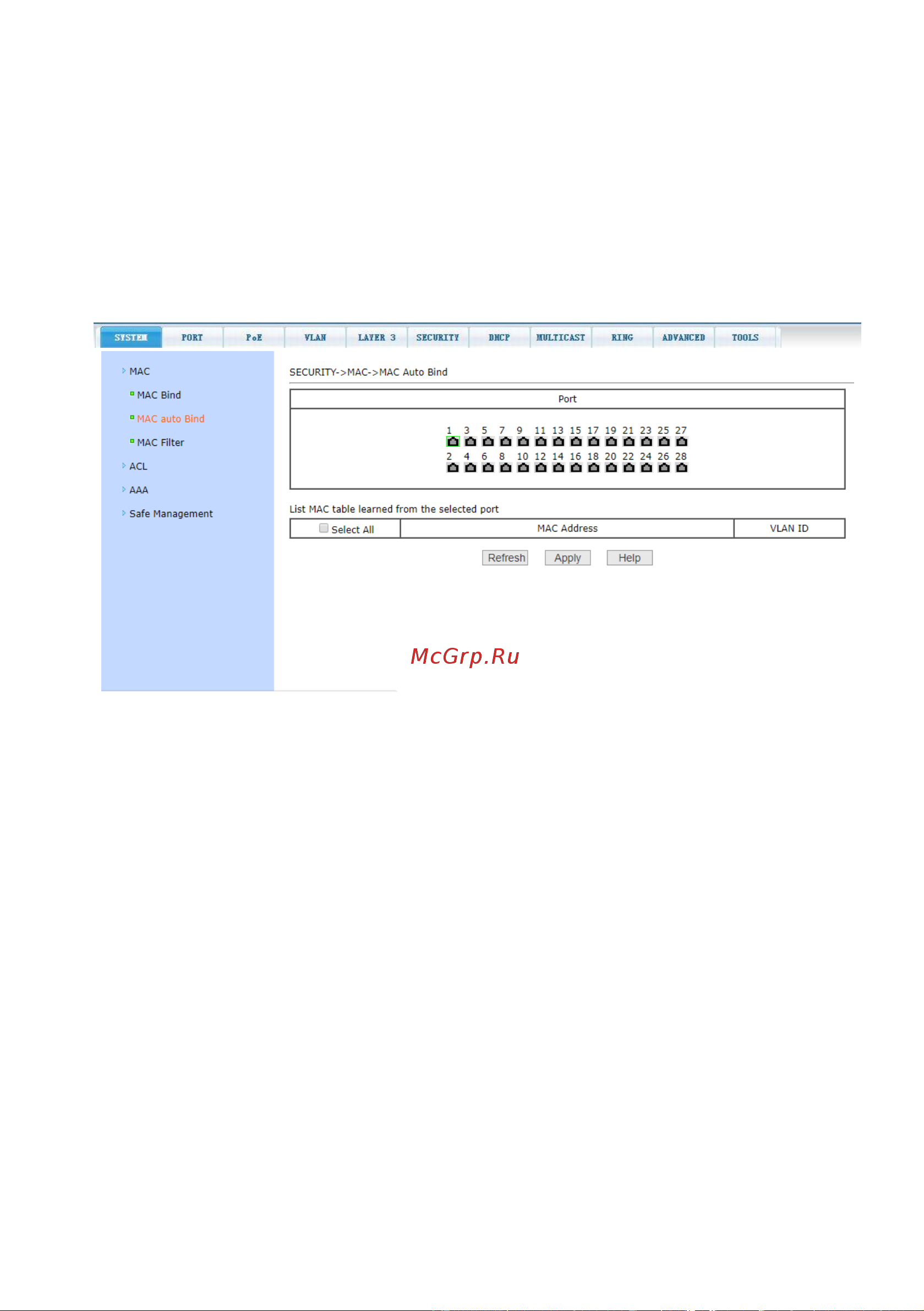Select port 12 icon
Screen dimensions: 924x1311
[542, 468]
